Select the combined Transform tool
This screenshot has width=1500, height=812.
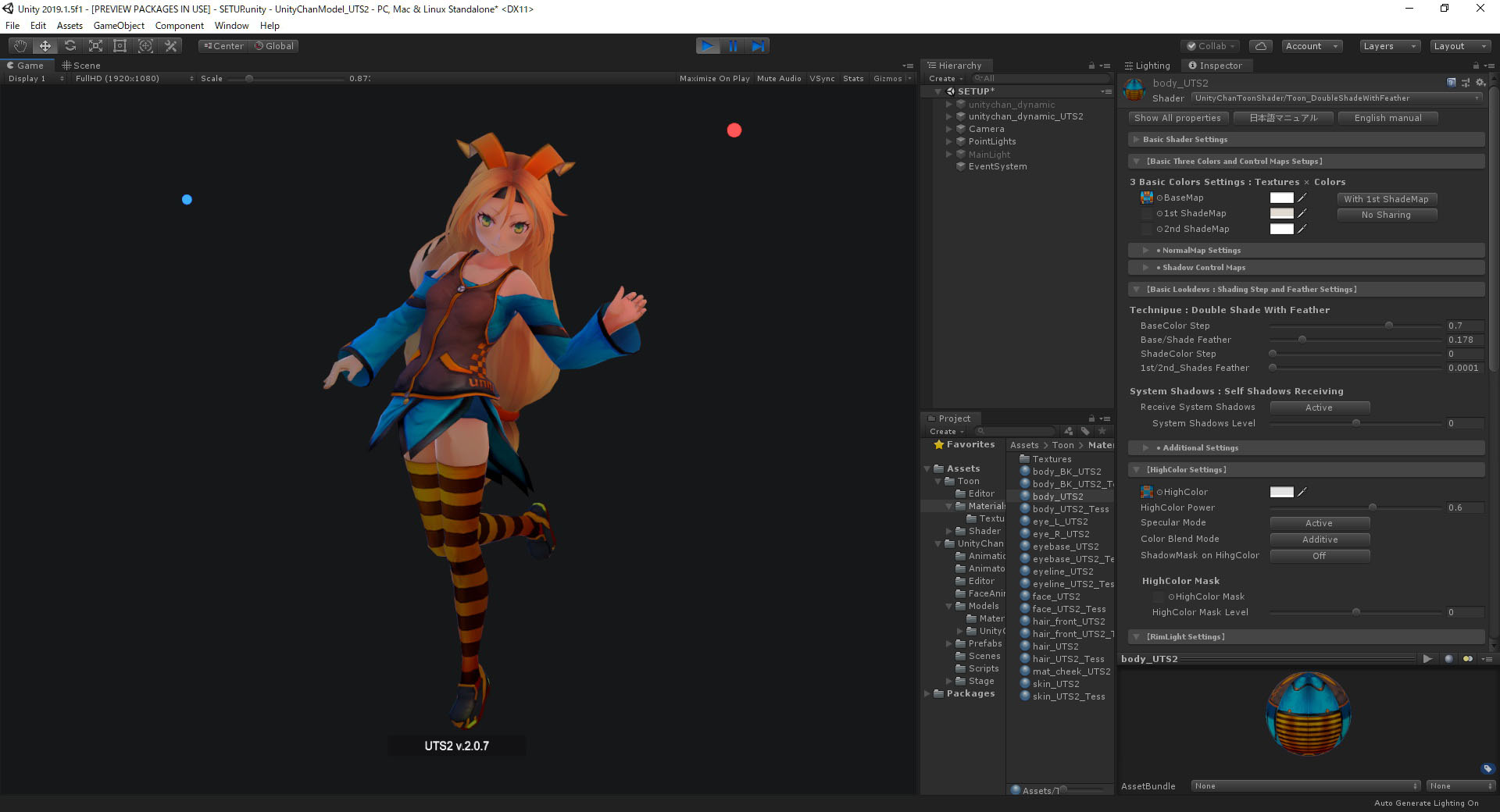coord(145,46)
